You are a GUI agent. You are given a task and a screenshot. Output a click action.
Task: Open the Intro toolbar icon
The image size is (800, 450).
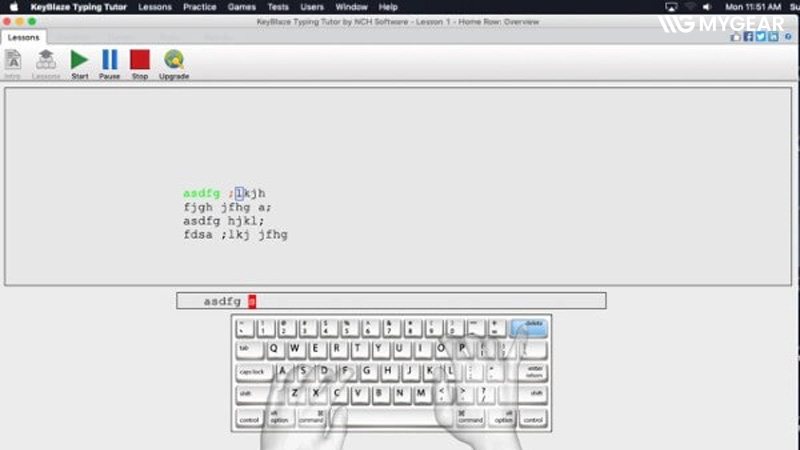click(13, 60)
